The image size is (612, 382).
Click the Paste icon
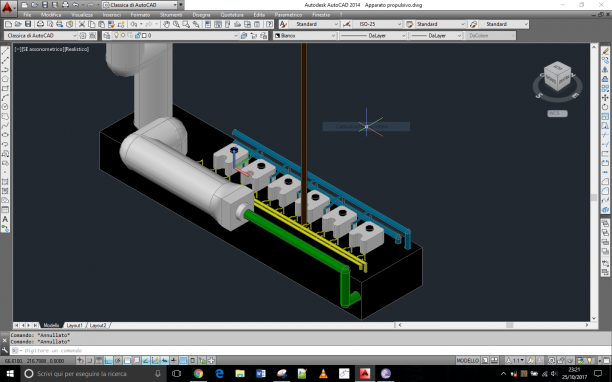[101, 24]
